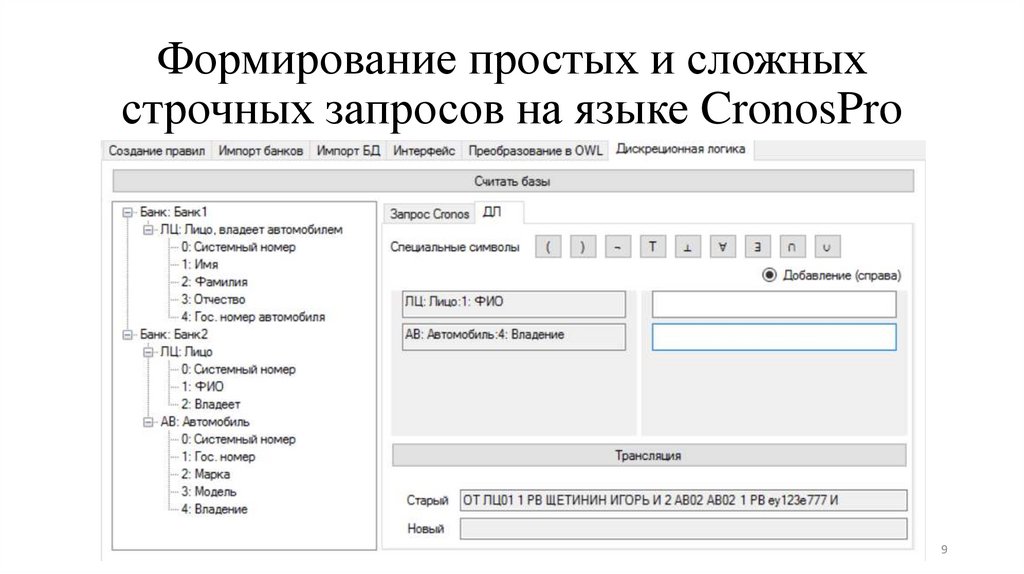Click the Специальные символы label
Screen dimensions: 1024x574
[x=455, y=247]
